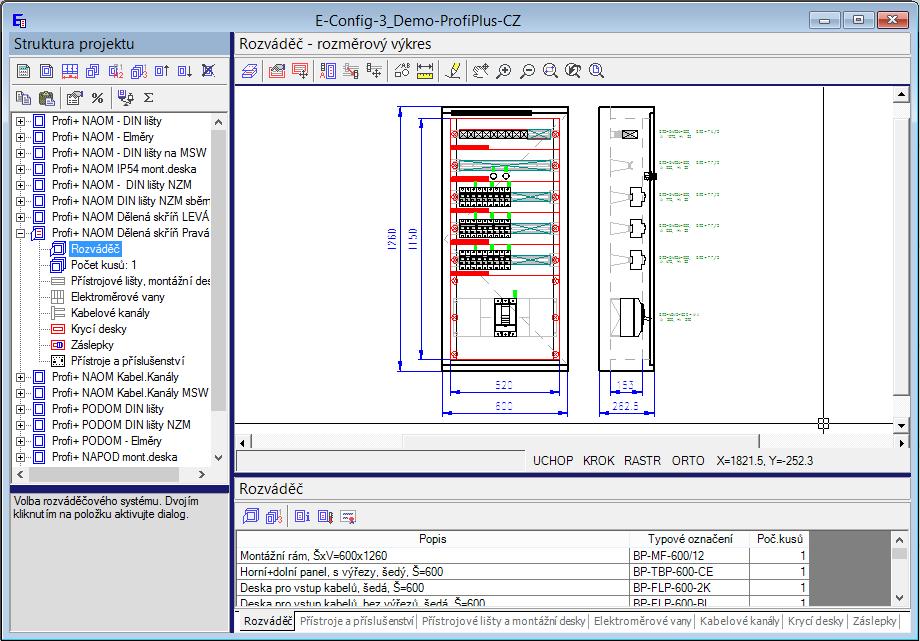Viewport: 920px width, 641px height.
Task: Select Elektroměrové vany tree item
Action: coord(117,297)
